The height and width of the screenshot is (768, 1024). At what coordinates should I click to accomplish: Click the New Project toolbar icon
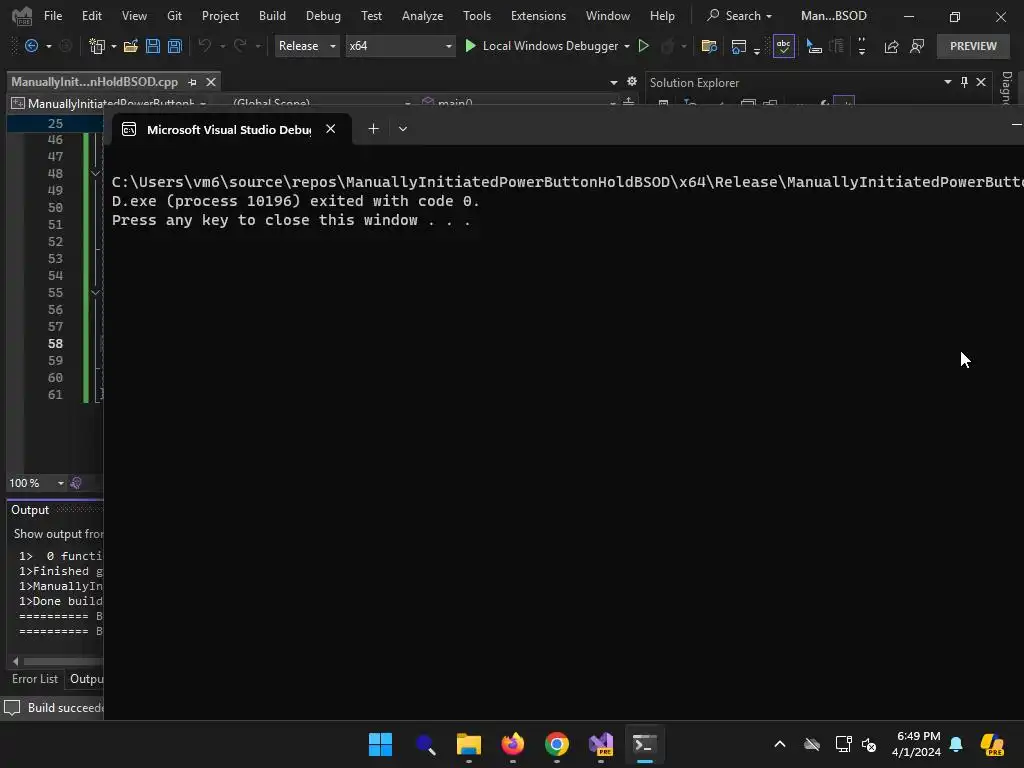tap(97, 46)
